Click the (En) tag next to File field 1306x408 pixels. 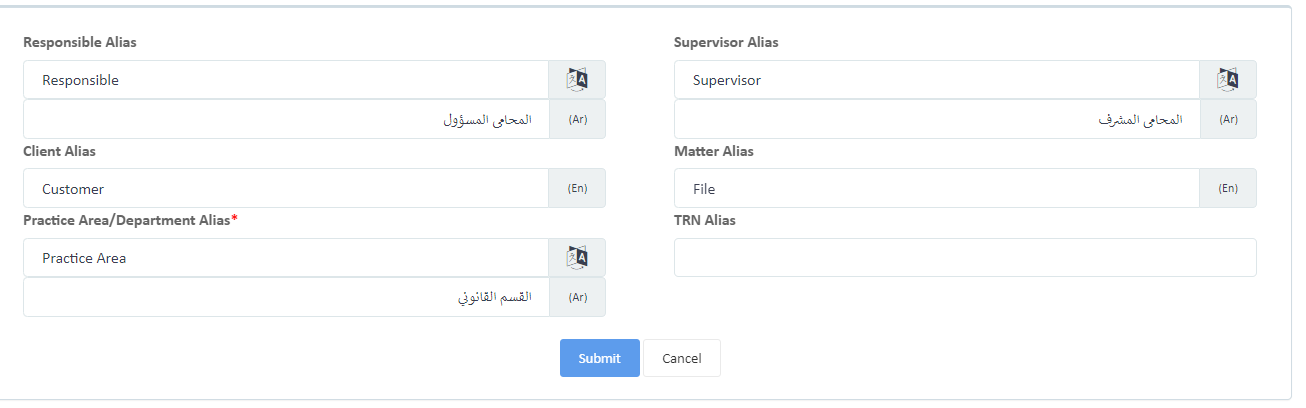1228,188
